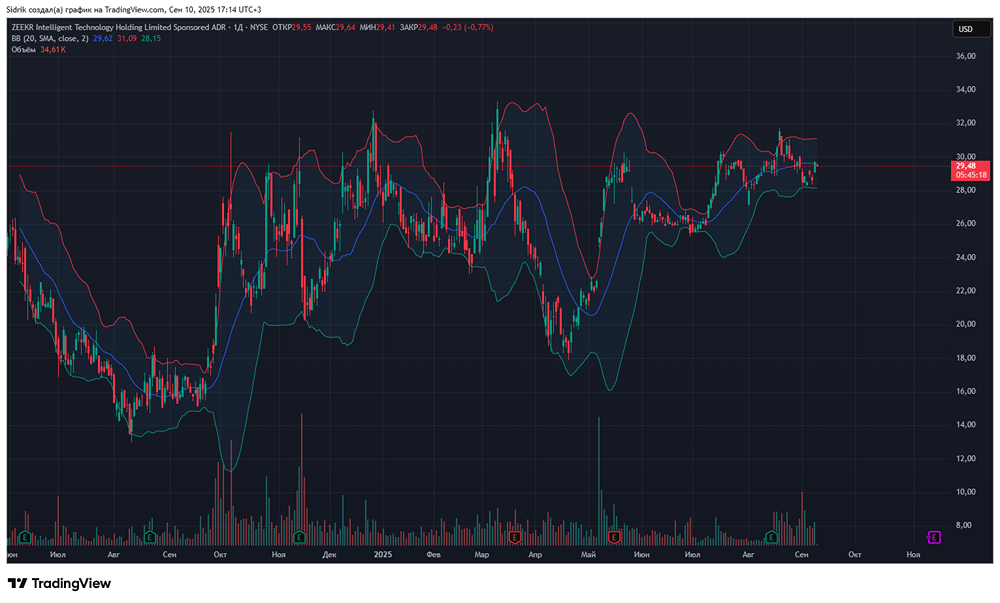Click the 10,00 price axis label
The width and height of the screenshot is (1000, 603).
pyautogui.click(x=966, y=491)
